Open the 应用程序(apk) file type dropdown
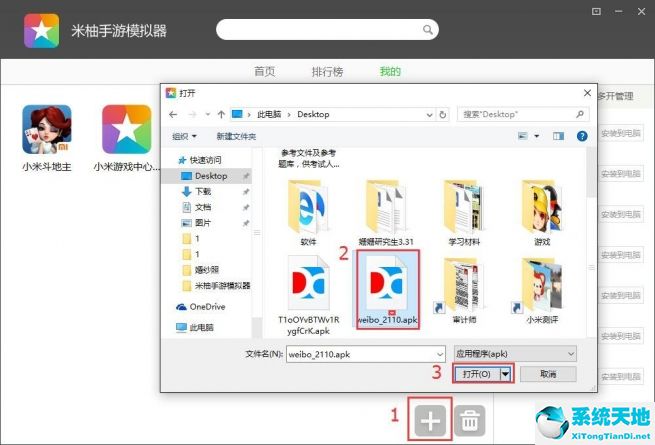Screen dimensions: 655x445 (x=515, y=354)
